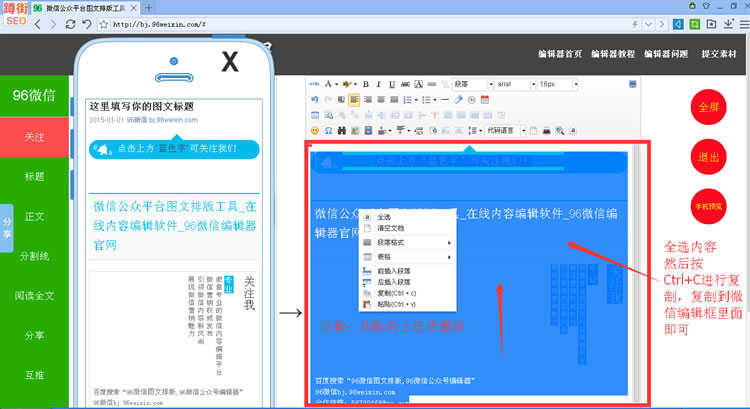This screenshot has width=750, height=409.
Task: Select 分割线 in the green sidebar
Action: point(34,256)
